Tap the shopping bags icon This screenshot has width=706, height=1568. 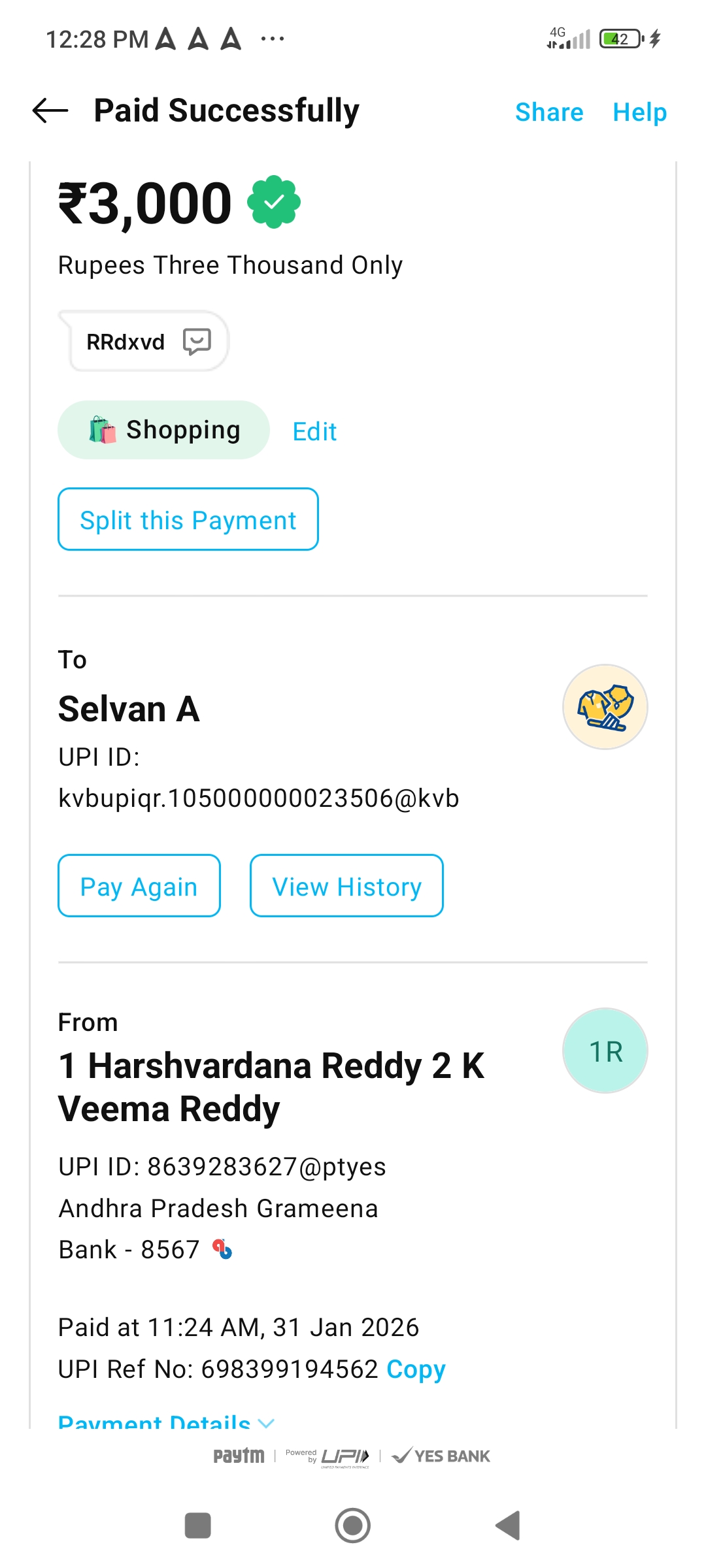pyautogui.click(x=102, y=430)
